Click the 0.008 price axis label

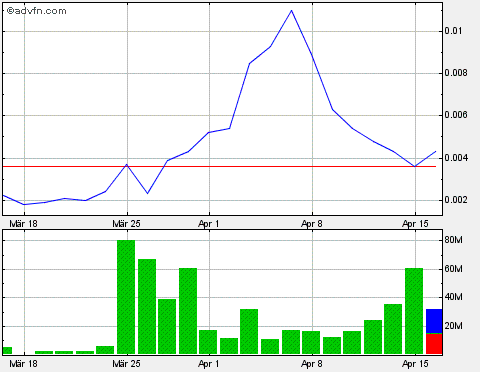point(456,73)
